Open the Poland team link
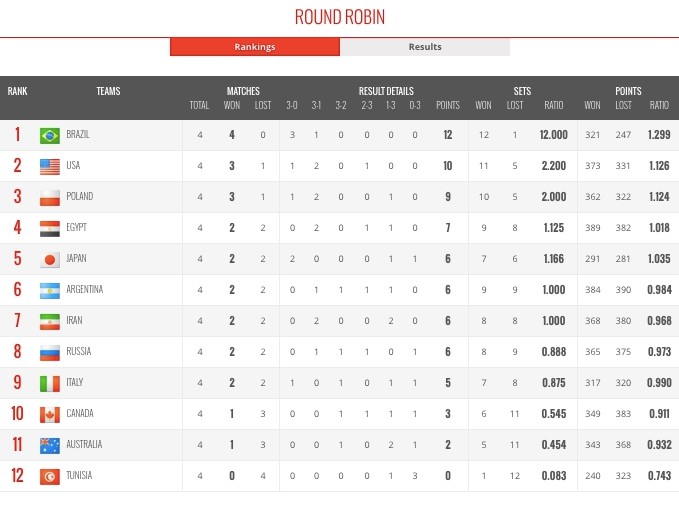The image size is (679, 506). pos(79,197)
